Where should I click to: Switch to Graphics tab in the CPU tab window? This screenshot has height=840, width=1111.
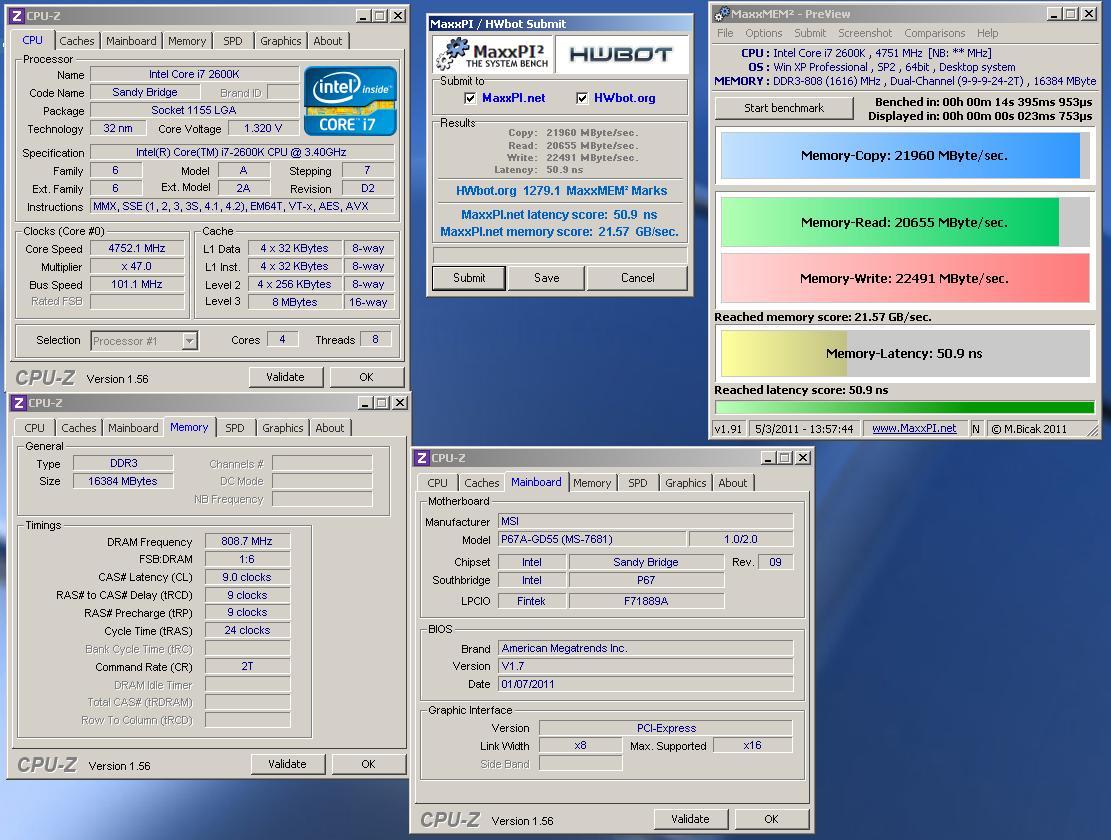tap(281, 41)
